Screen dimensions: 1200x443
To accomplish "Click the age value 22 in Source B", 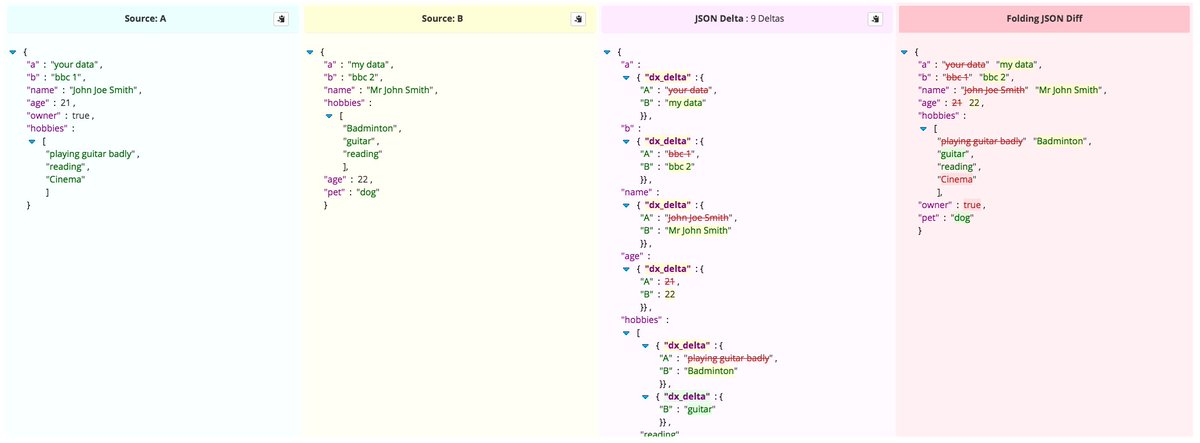I will coord(363,180).
